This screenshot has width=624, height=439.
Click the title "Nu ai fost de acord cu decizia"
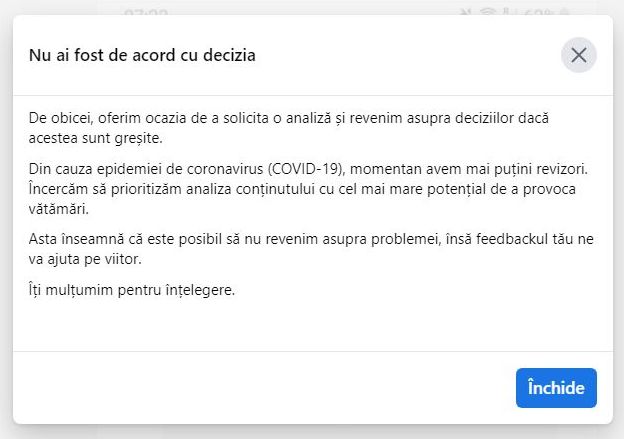[142, 55]
